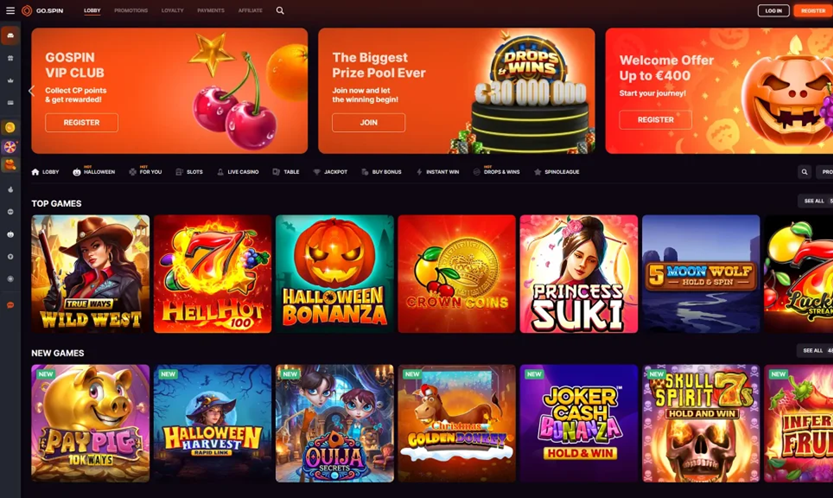The width and height of the screenshot is (833, 498).
Task: Click the search magnifier in top navigation
Action: [x=280, y=11]
